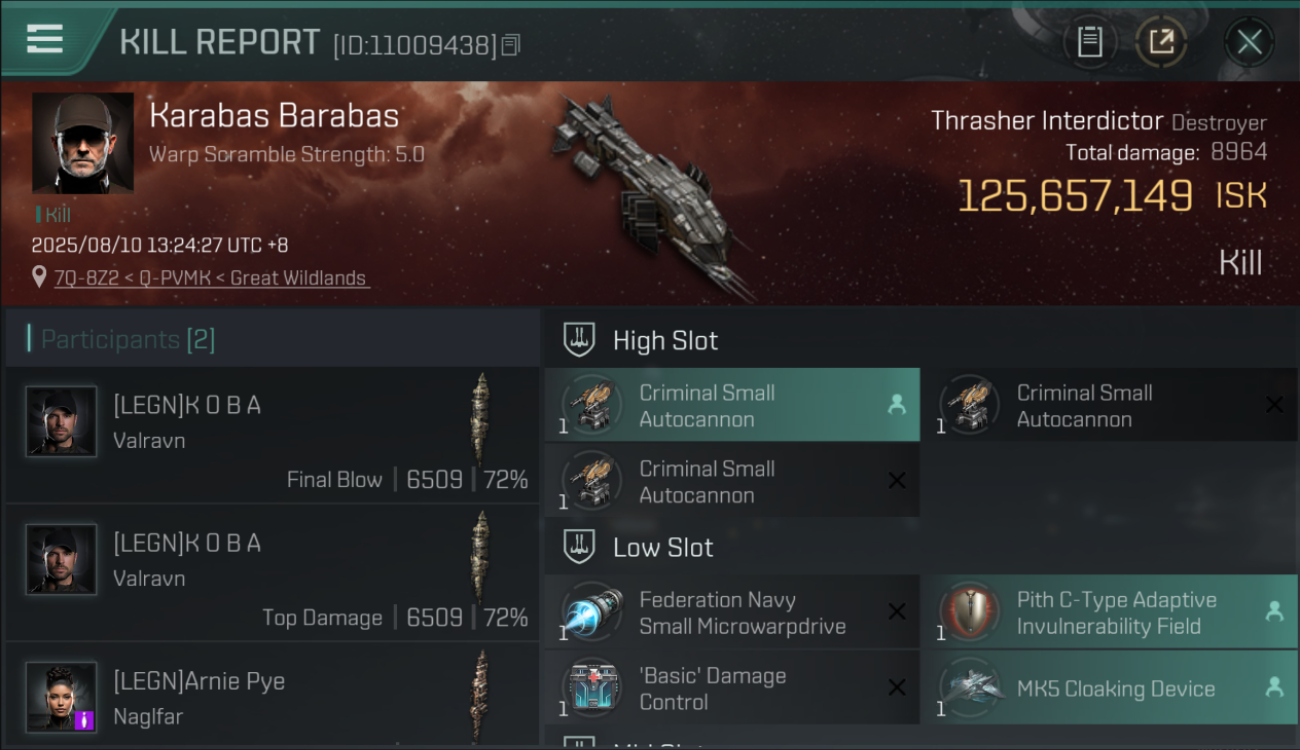Click the clipboard report icon
The height and width of the screenshot is (750, 1300).
point(1089,42)
